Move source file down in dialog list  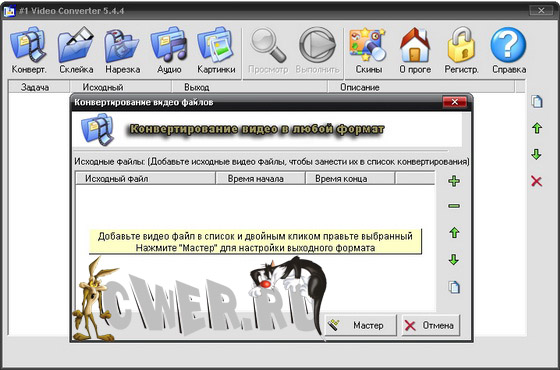coord(454,259)
